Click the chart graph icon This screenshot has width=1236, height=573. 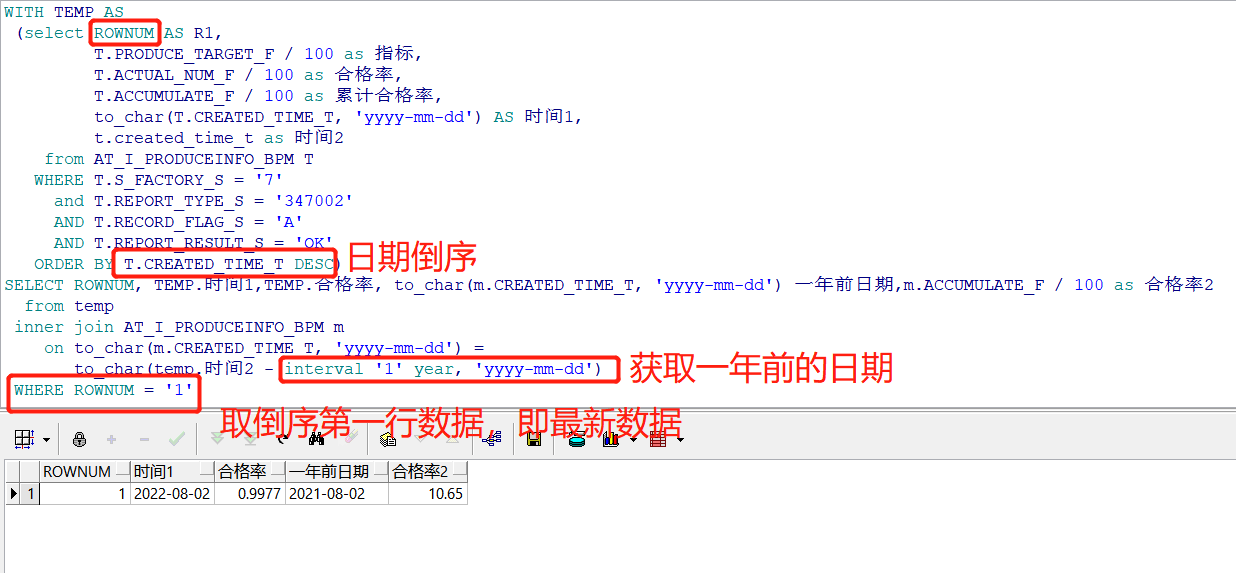[609, 438]
